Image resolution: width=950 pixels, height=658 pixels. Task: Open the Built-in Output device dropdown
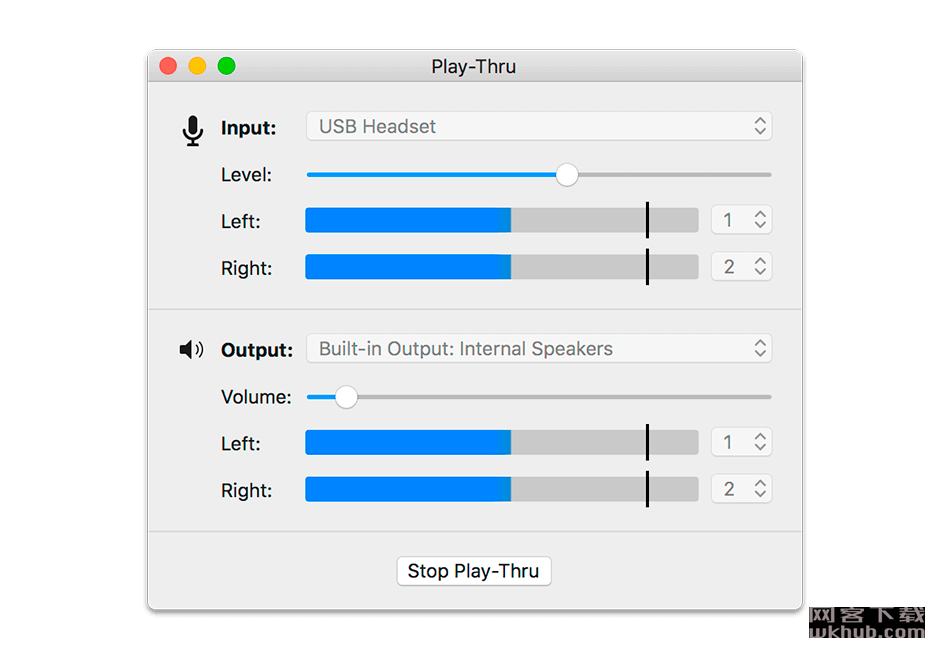539,348
